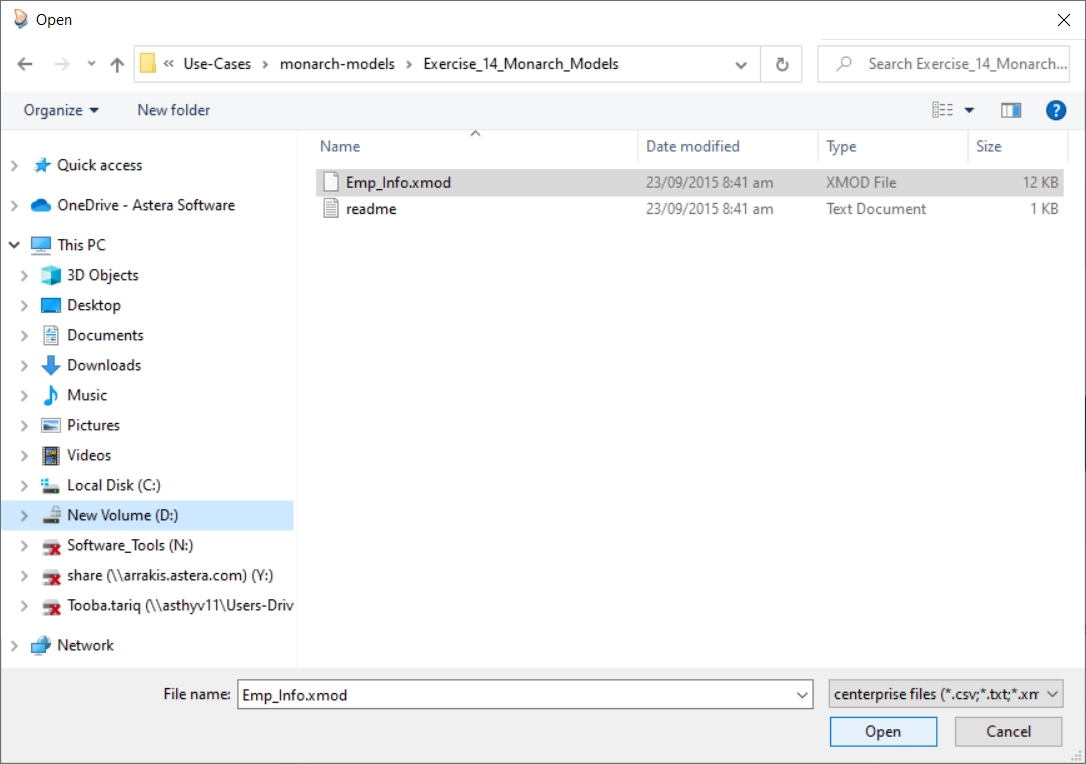Select Local Disk (C:) drive
The image size is (1086, 764).
113,485
